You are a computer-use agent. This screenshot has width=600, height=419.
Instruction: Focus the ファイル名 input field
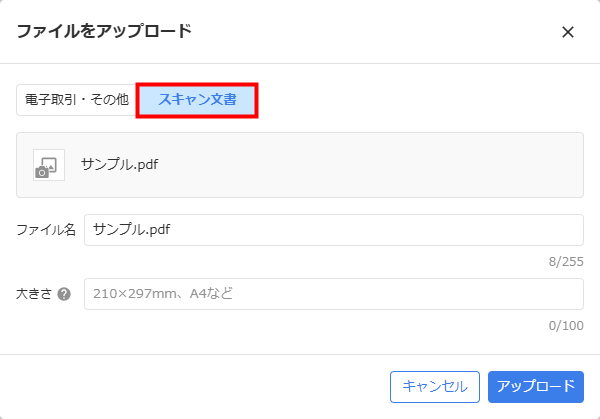(x=334, y=230)
